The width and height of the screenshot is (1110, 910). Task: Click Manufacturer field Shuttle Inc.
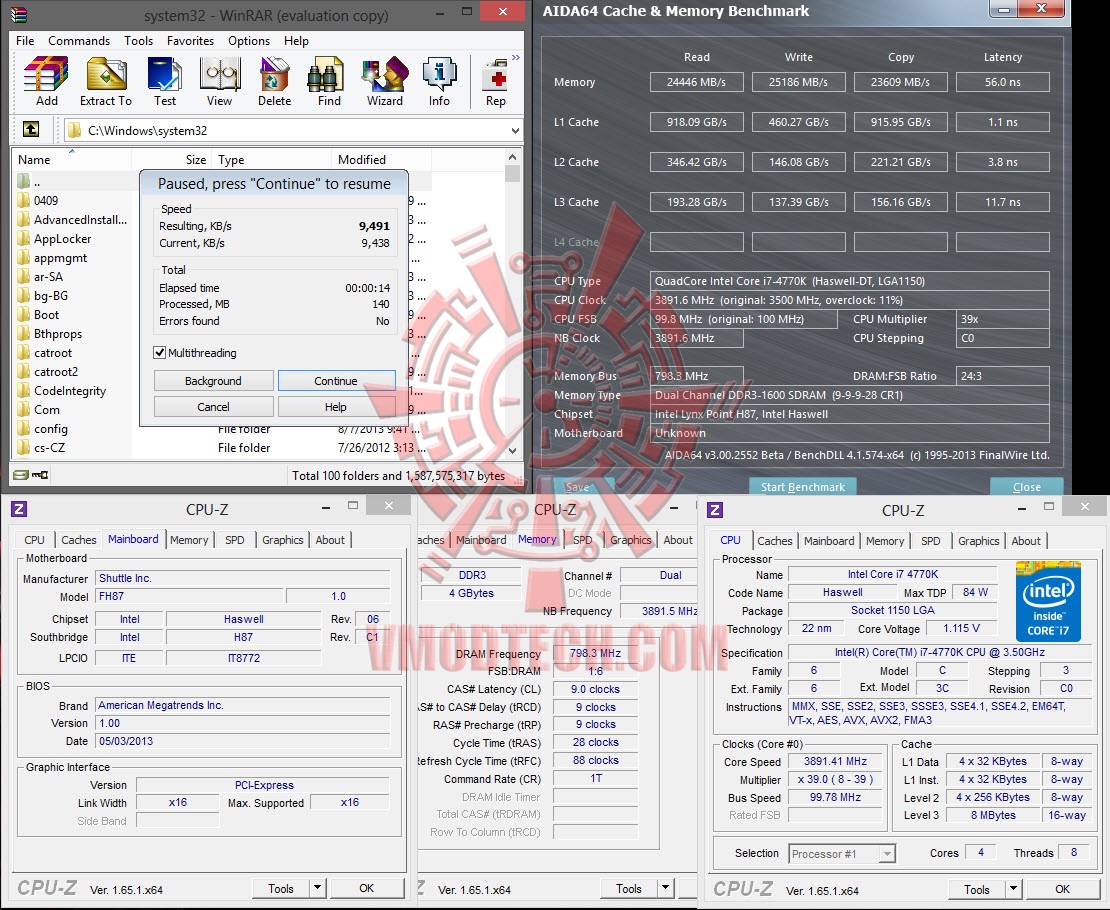[x=243, y=579]
